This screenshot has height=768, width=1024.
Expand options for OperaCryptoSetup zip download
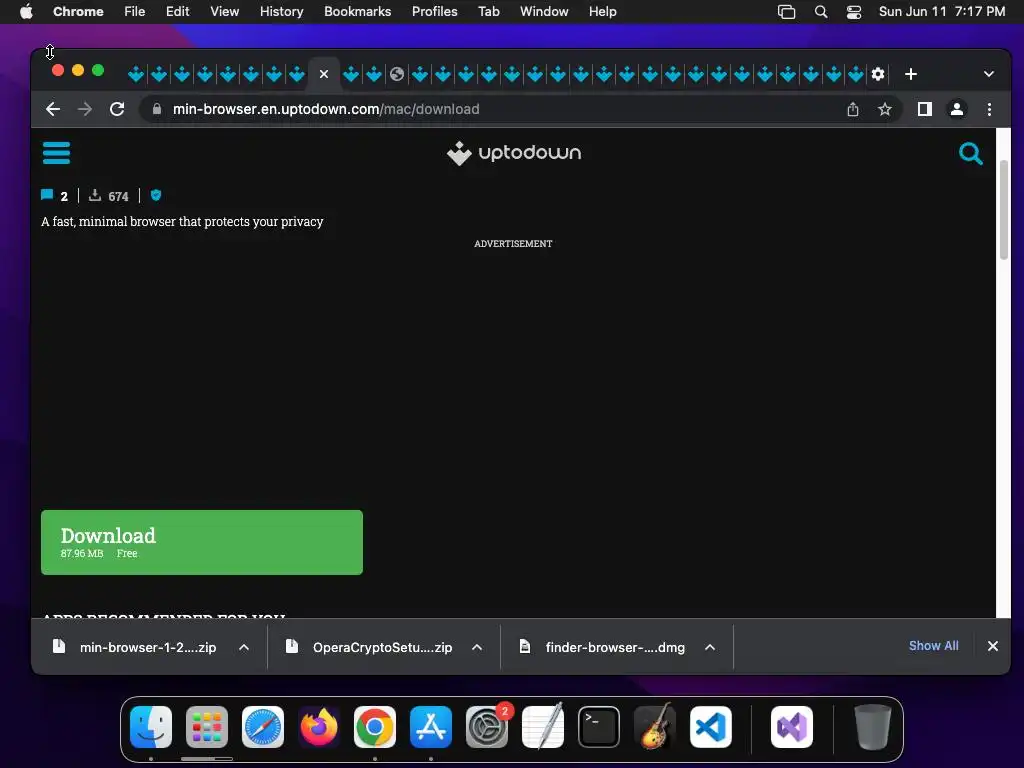coord(477,647)
